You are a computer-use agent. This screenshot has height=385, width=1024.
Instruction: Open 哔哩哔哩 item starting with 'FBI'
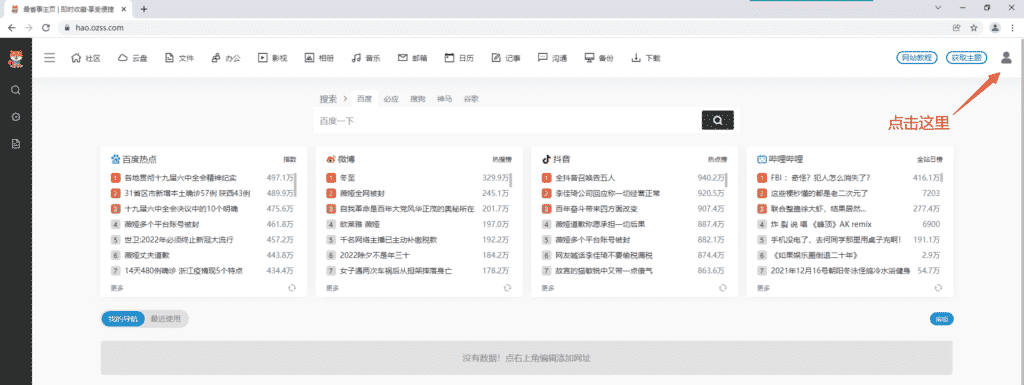820,177
